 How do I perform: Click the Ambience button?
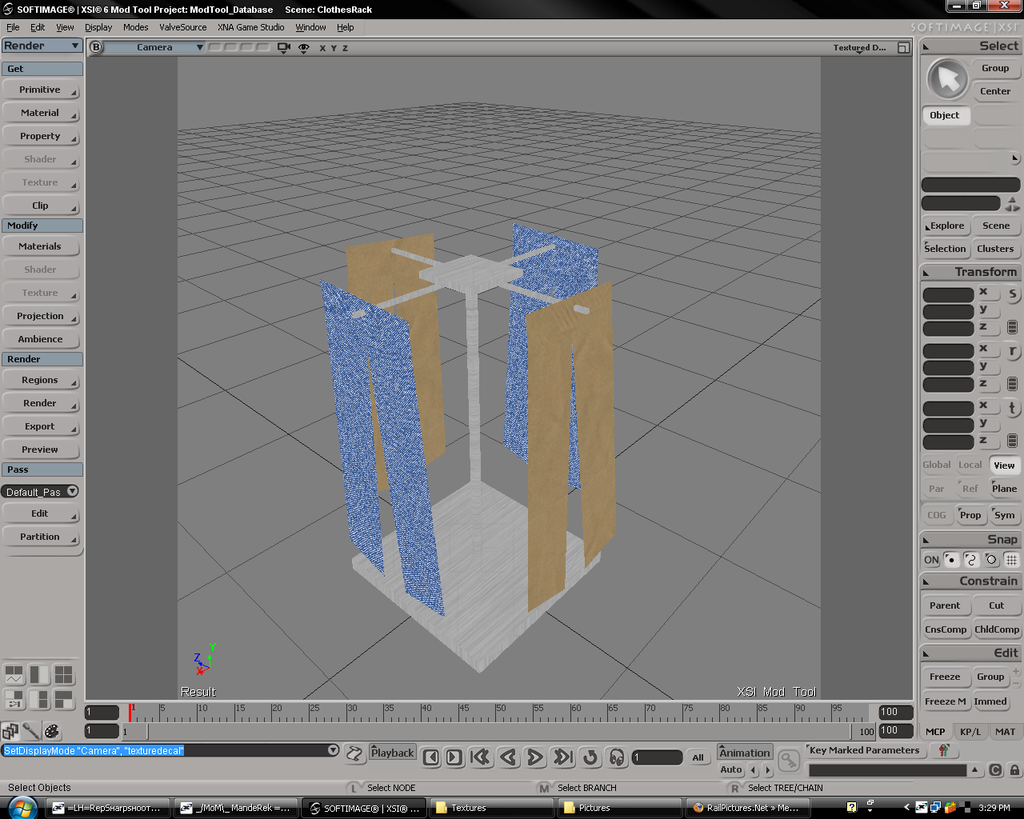(40, 339)
